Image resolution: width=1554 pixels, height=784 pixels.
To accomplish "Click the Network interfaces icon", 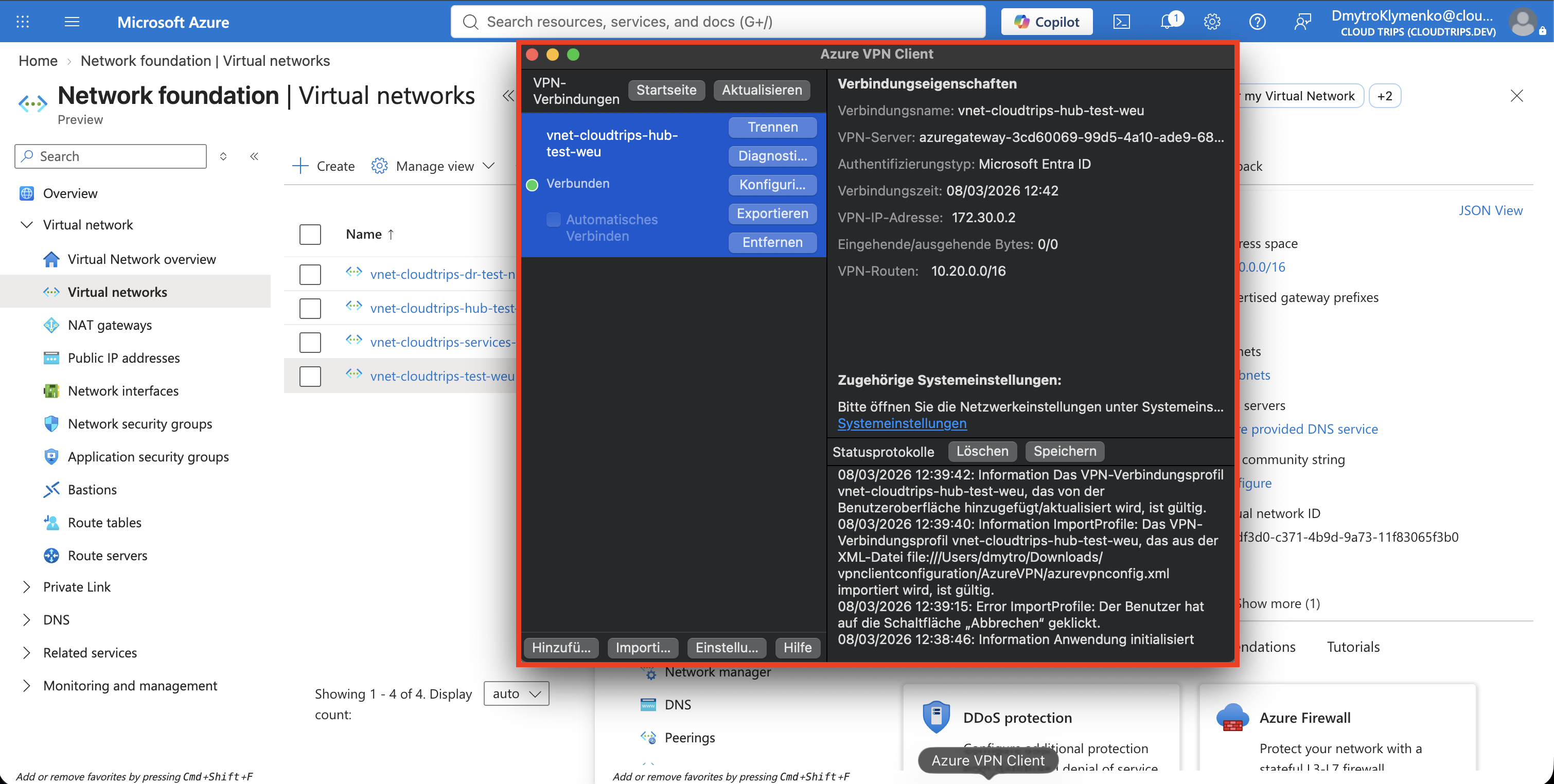I will (51, 391).
